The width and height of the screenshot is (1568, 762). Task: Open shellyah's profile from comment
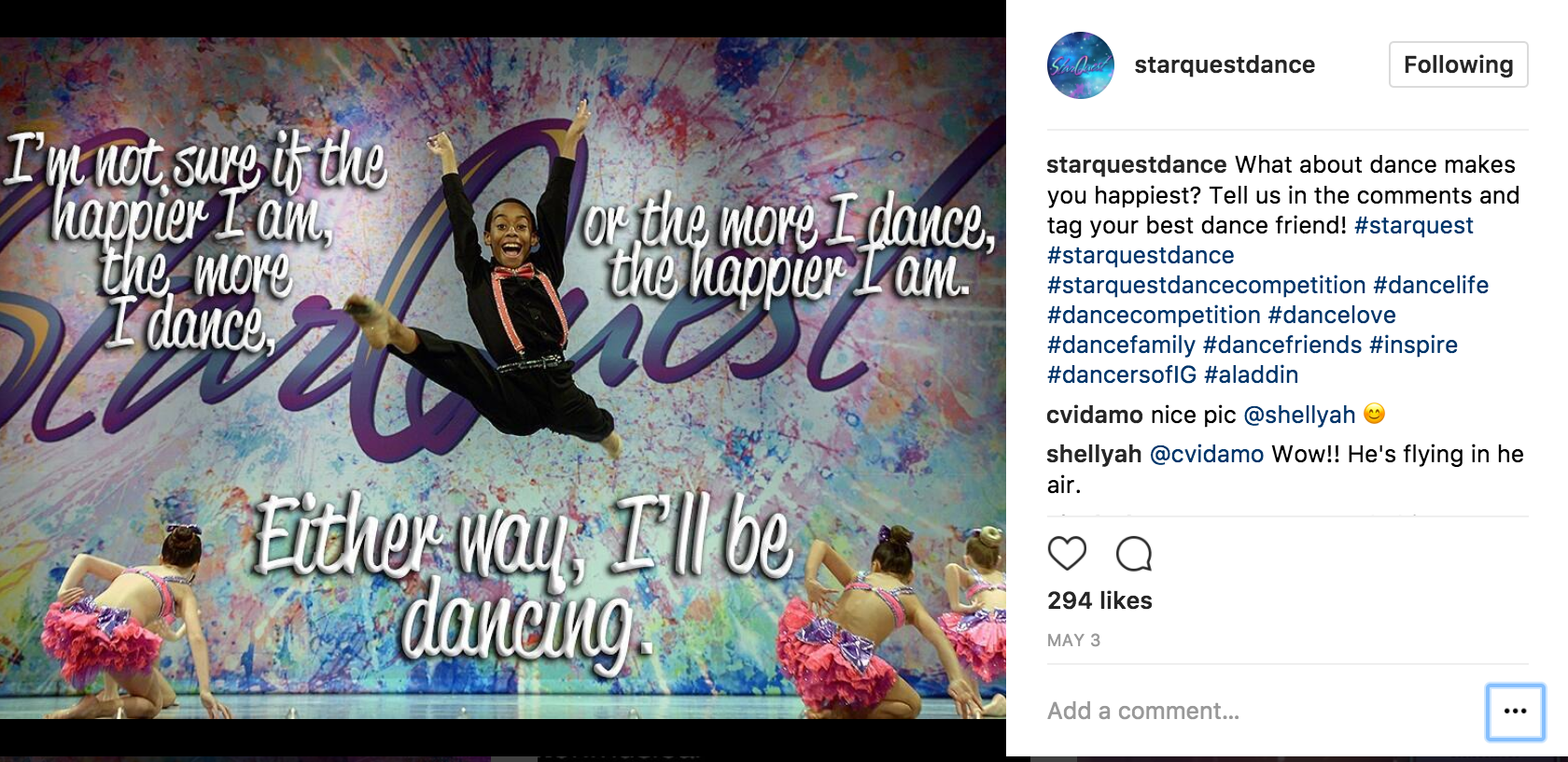tap(1094, 454)
